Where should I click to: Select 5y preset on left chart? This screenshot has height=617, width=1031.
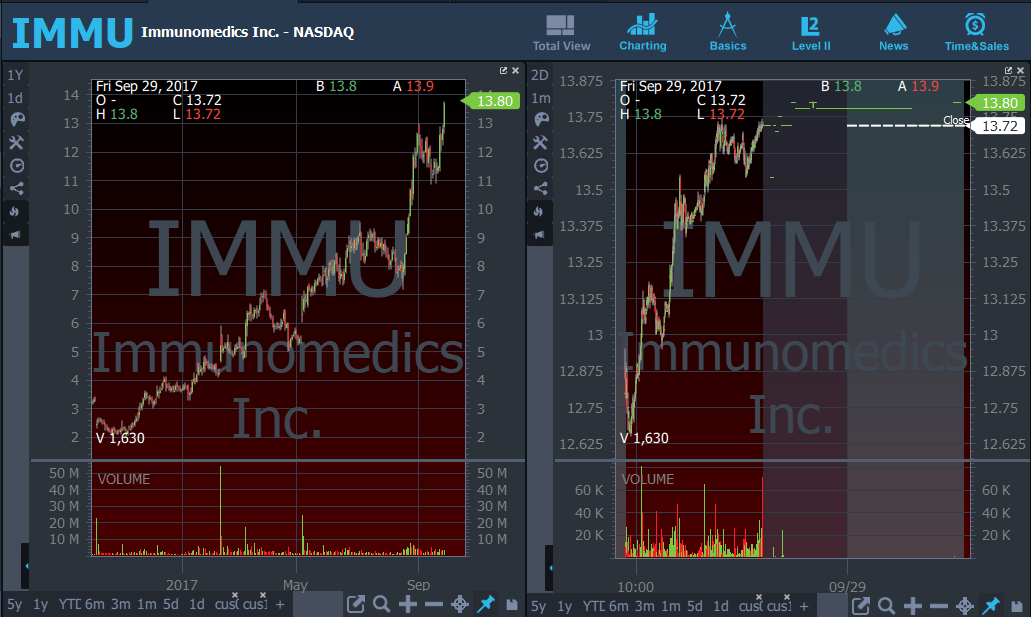[14, 605]
